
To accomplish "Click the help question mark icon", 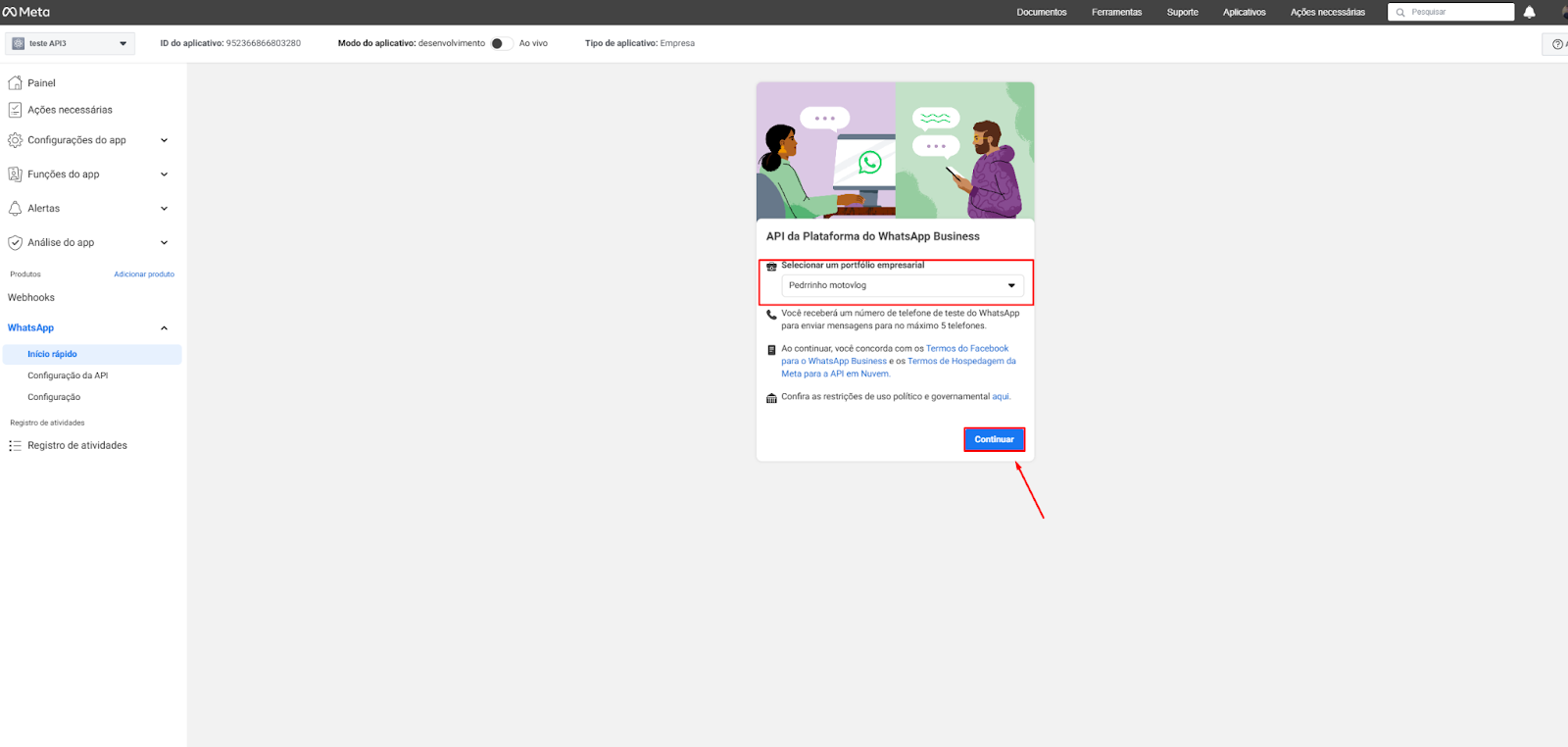I will 1557,44.
